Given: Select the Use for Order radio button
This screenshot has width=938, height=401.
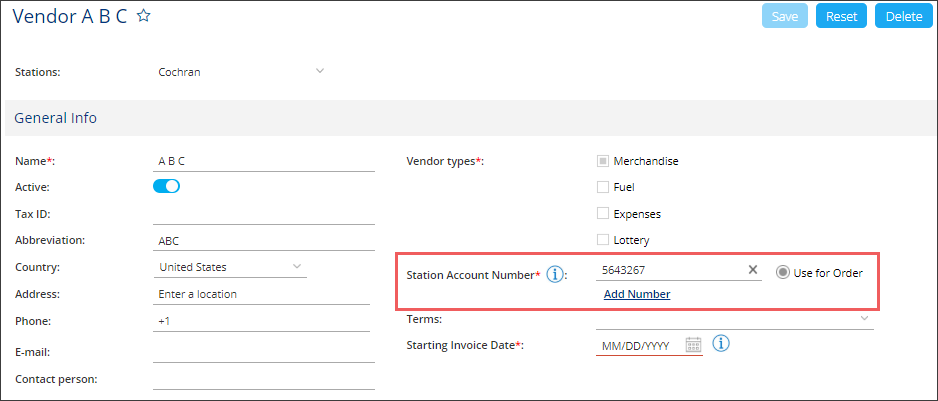Looking at the screenshot, I should point(782,273).
